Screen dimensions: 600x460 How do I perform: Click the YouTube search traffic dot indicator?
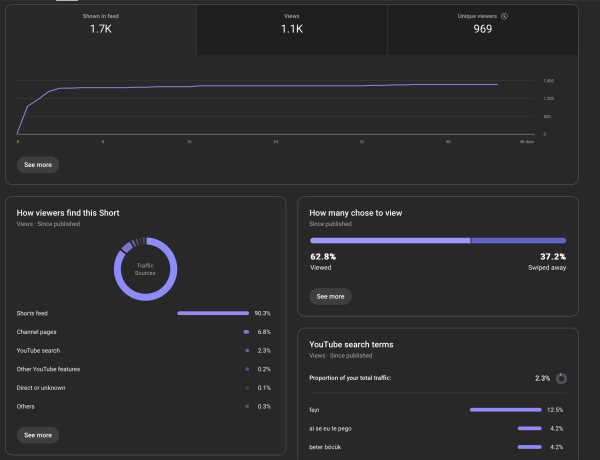tap(246, 350)
